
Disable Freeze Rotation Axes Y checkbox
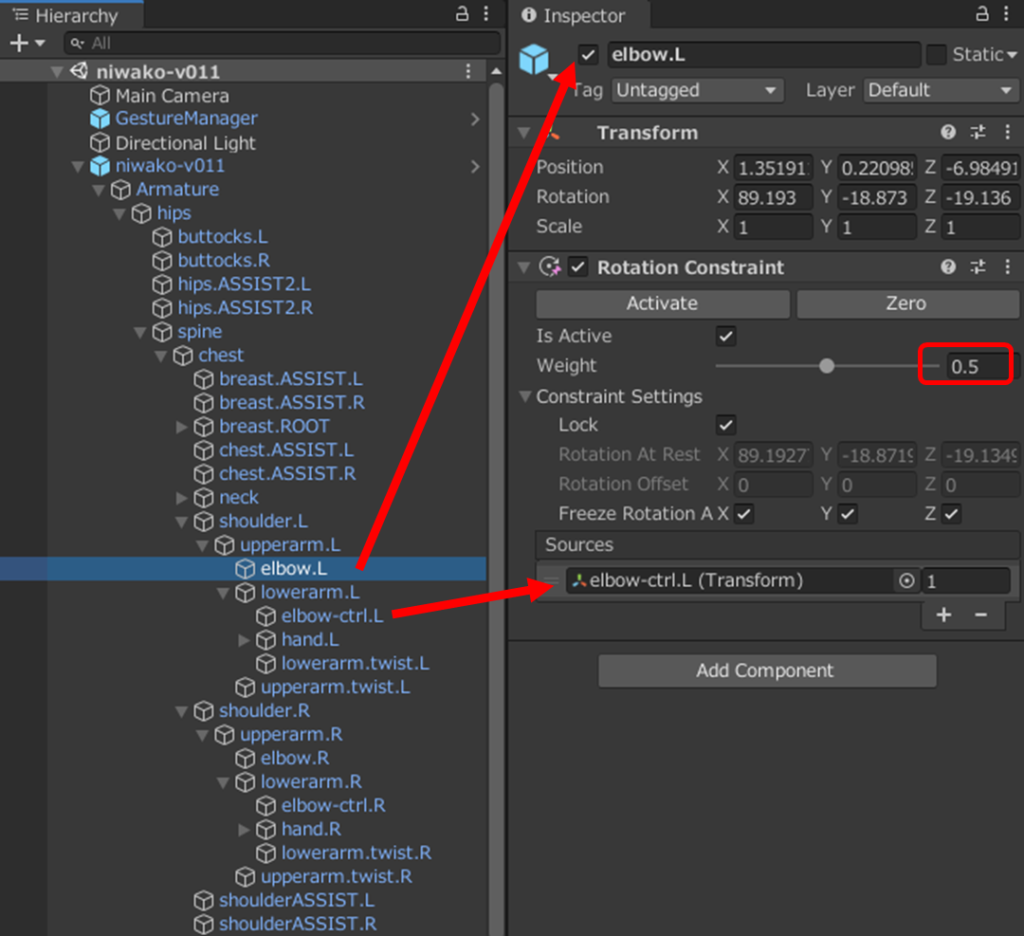[x=848, y=514]
